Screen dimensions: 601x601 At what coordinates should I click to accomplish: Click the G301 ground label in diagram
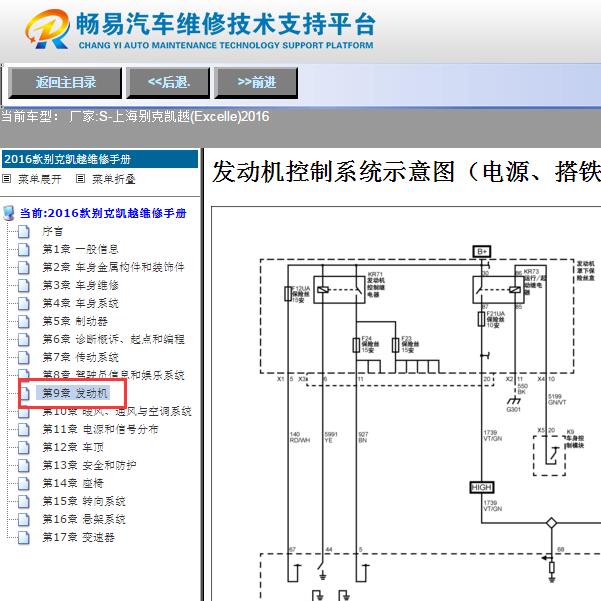(x=514, y=409)
